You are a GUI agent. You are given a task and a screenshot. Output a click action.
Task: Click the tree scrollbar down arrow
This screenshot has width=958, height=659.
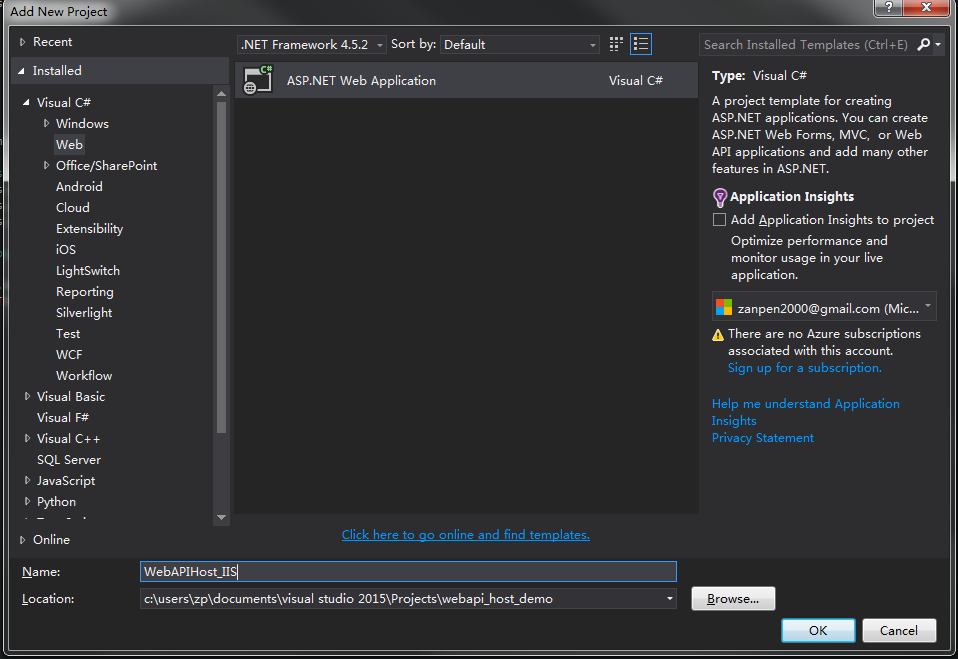221,518
